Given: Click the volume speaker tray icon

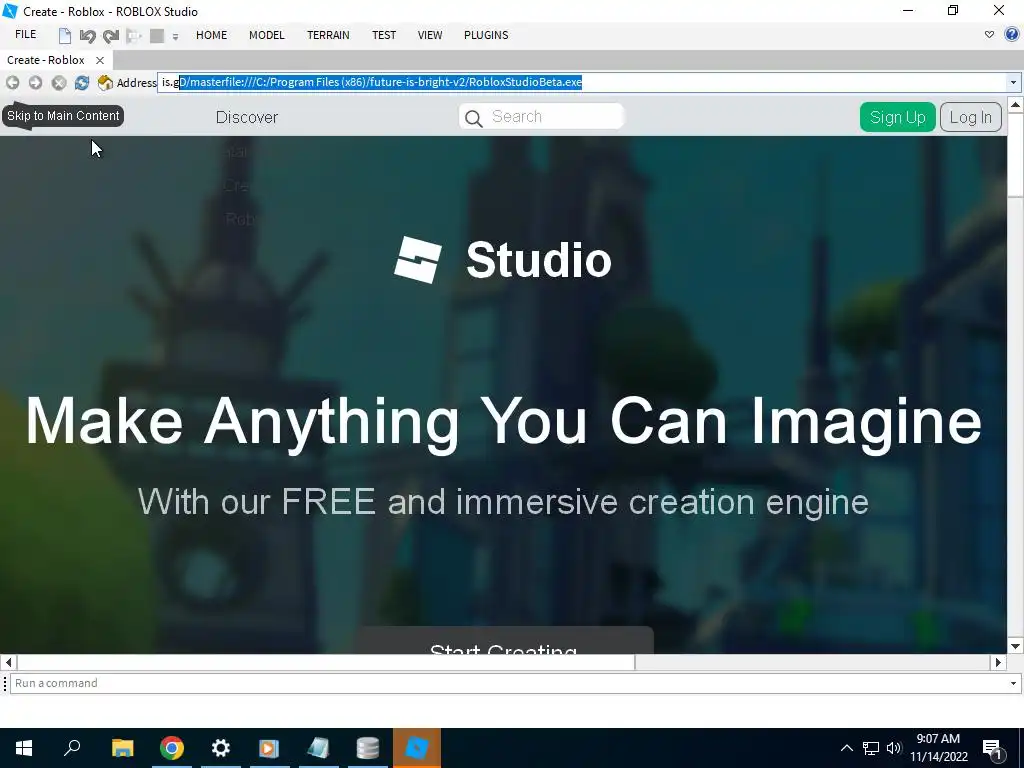Looking at the screenshot, I should (x=893, y=748).
